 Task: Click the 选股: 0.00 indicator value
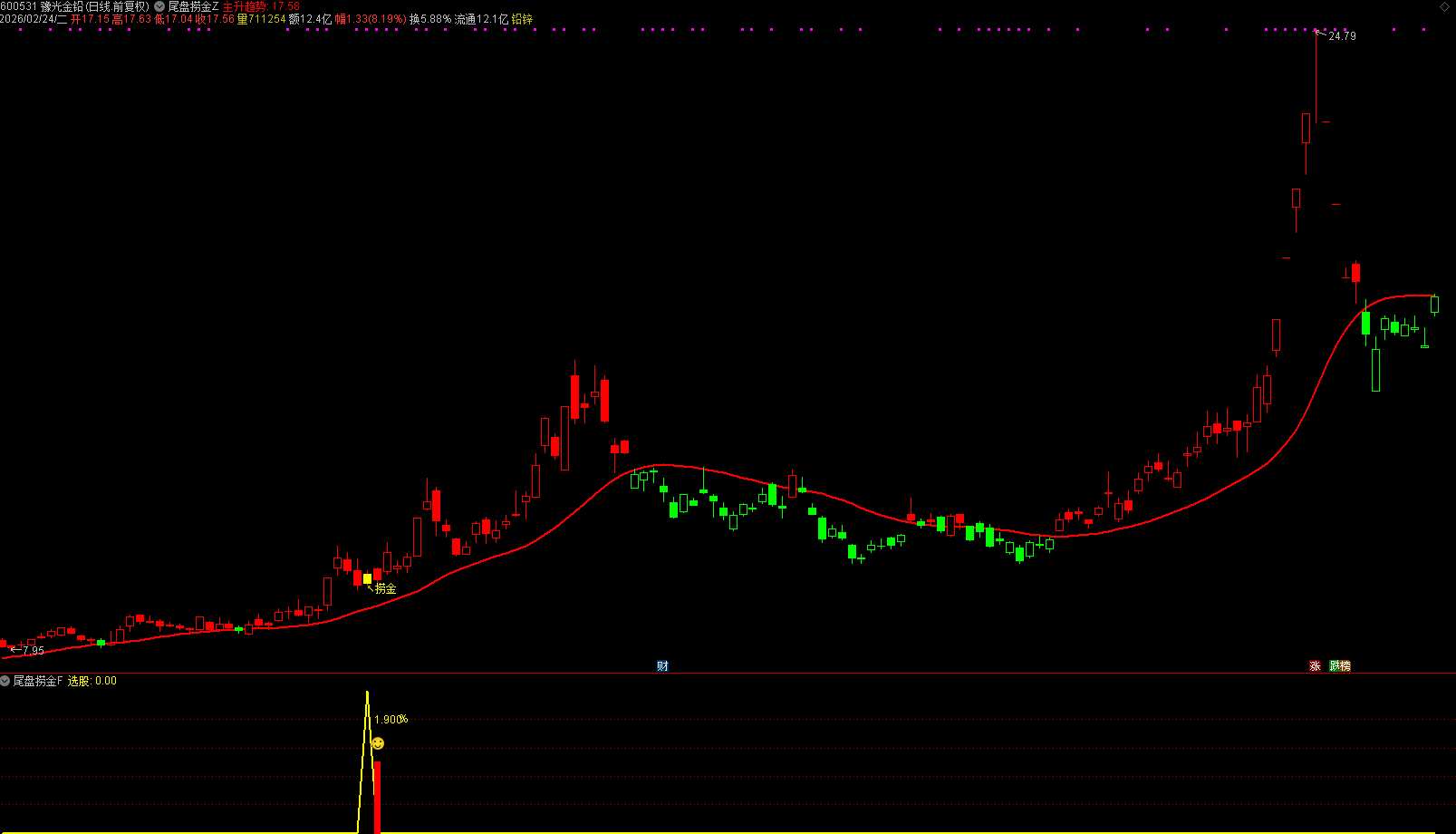[92, 681]
